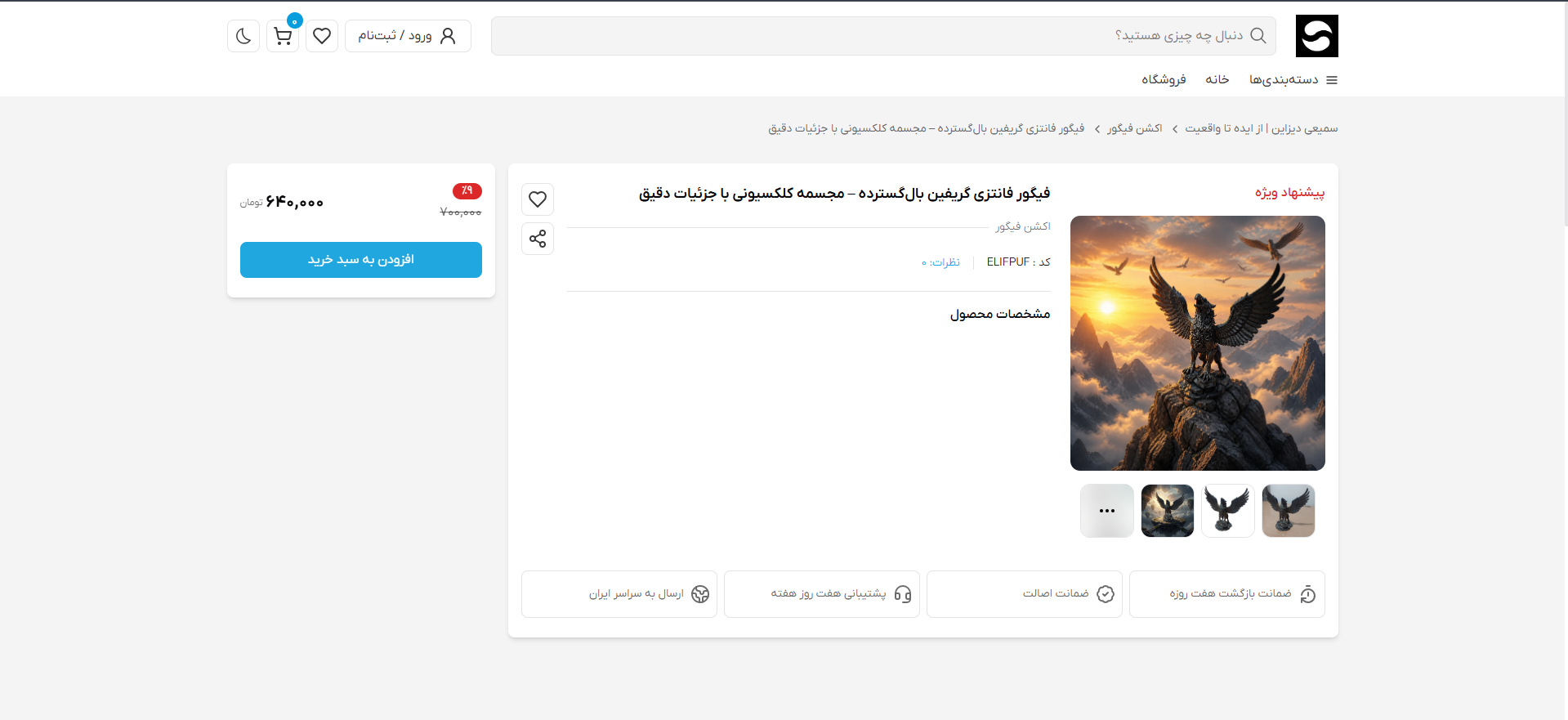Click the page vertical scrollbar
Screen dimensions: 1568x720
(1565, 114)
